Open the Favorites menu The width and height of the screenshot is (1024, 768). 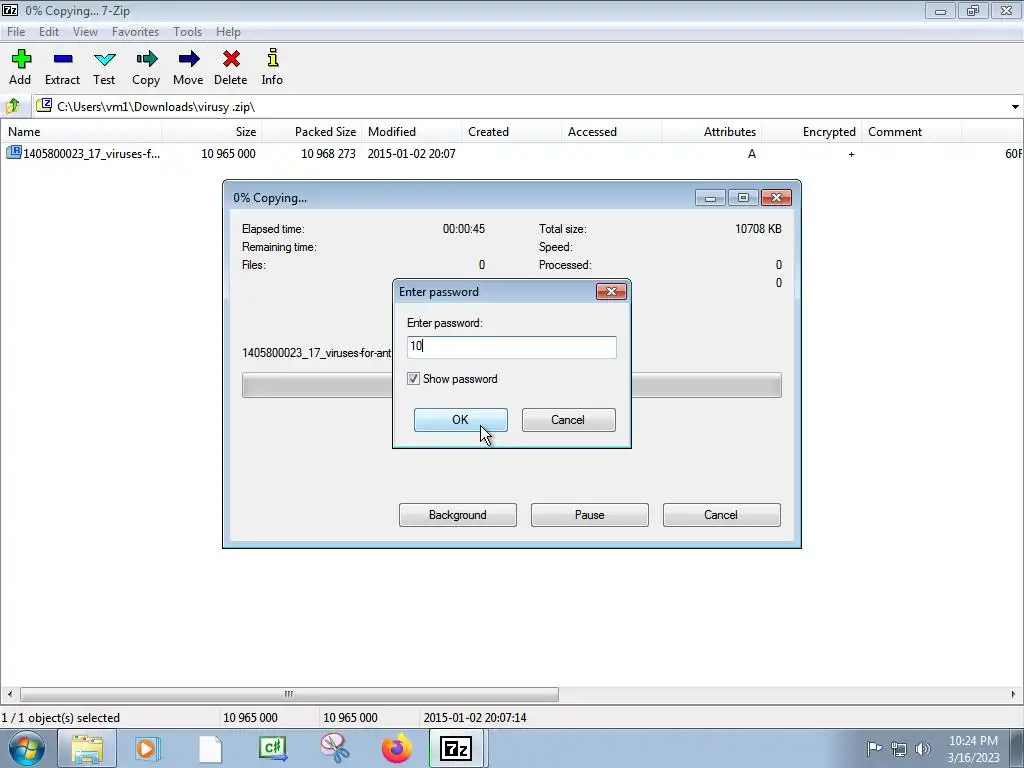click(135, 31)
